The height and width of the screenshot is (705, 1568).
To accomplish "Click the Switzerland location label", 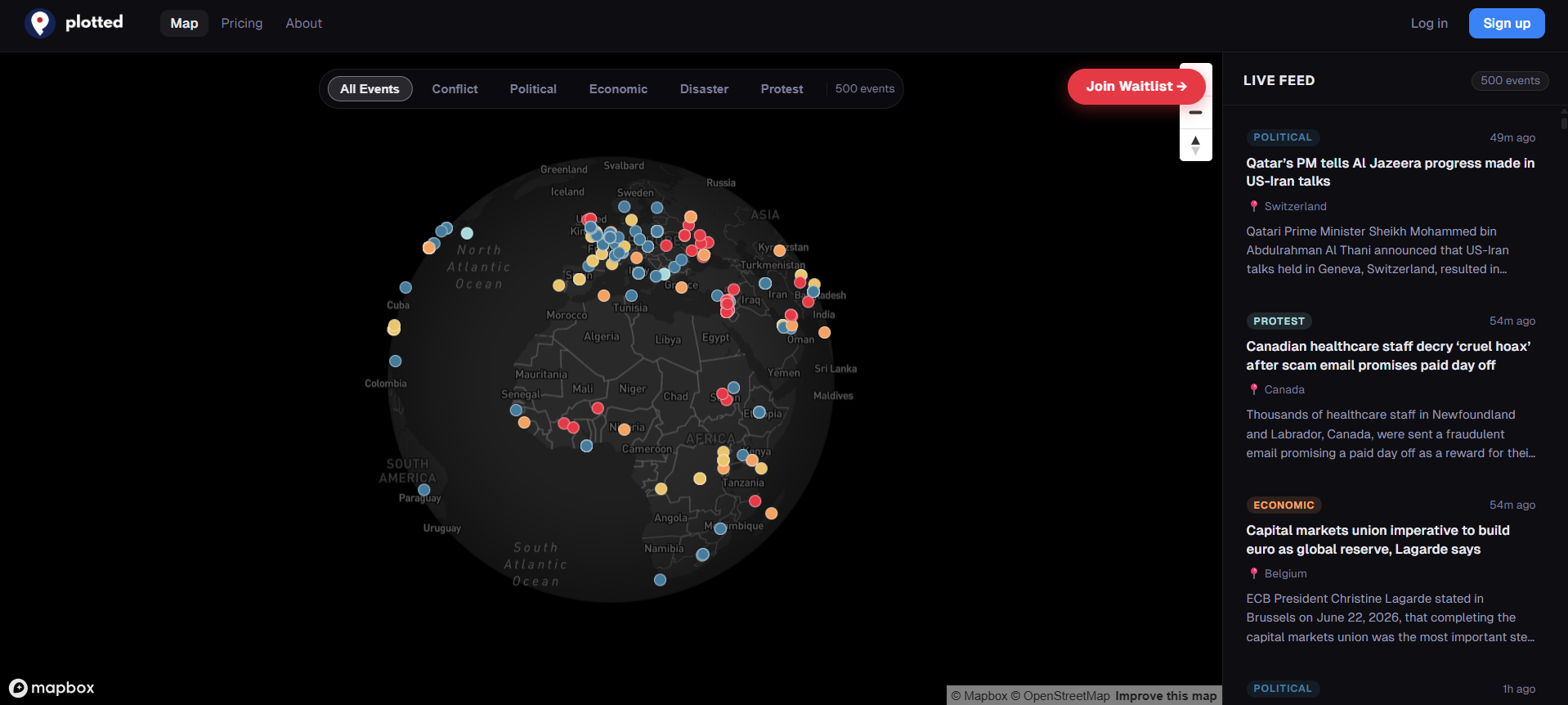I will [1295, 206].
